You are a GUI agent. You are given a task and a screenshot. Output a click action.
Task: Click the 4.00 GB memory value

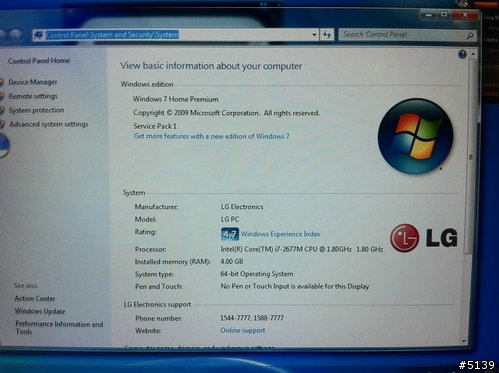click(x=232, y=262)
